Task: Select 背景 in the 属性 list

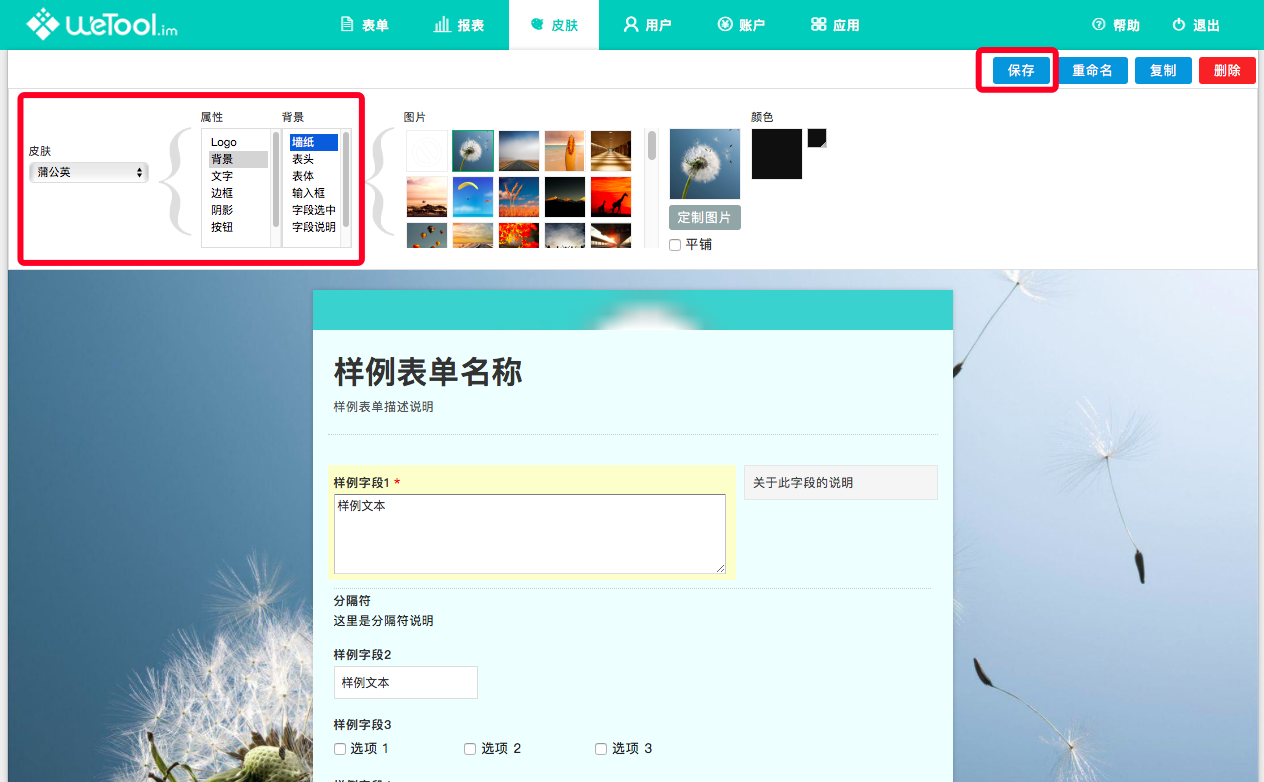Action: pyautogui.click(x=238, y=159)
